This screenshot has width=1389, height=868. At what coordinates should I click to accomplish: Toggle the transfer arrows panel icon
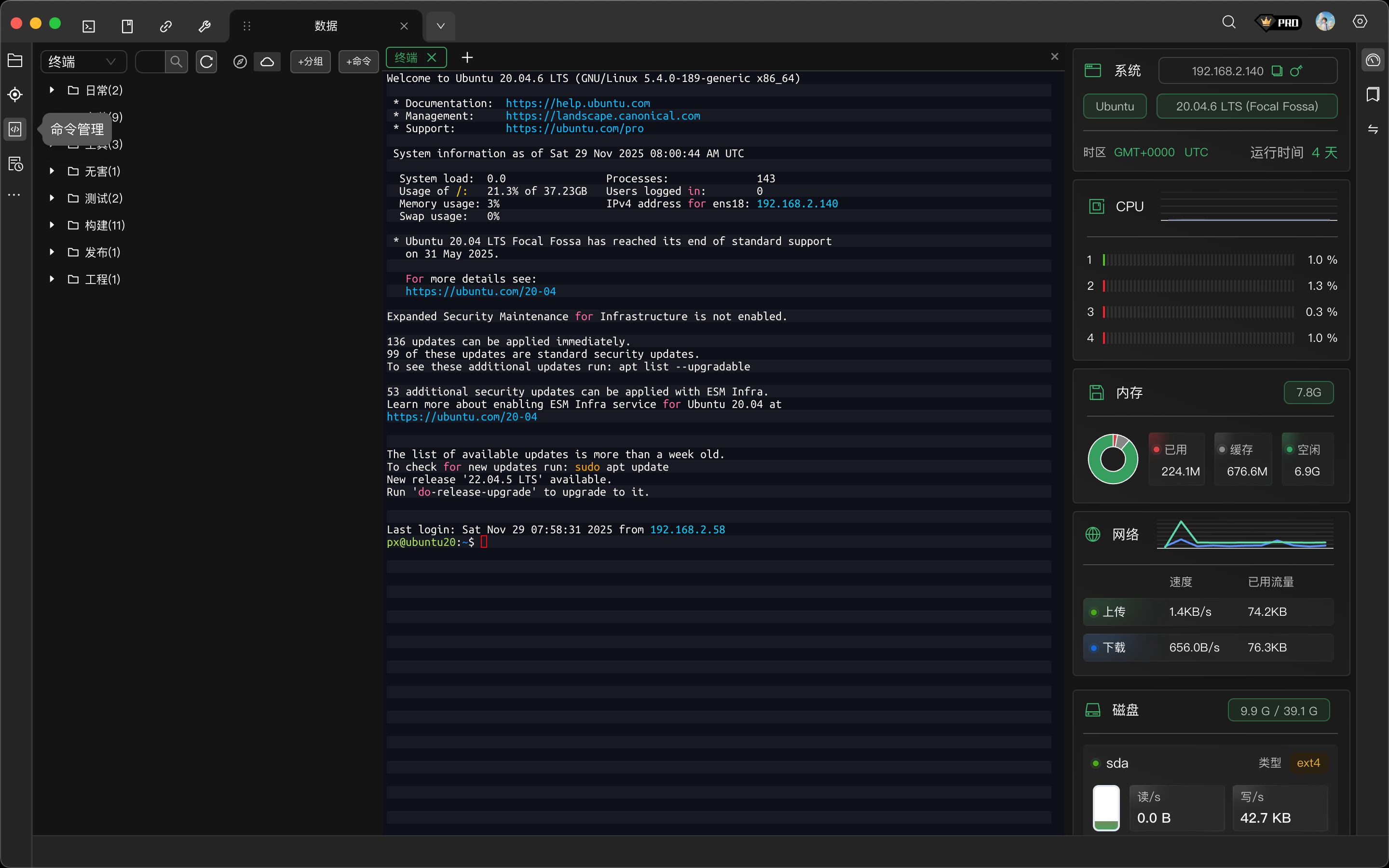[1373, 129]
